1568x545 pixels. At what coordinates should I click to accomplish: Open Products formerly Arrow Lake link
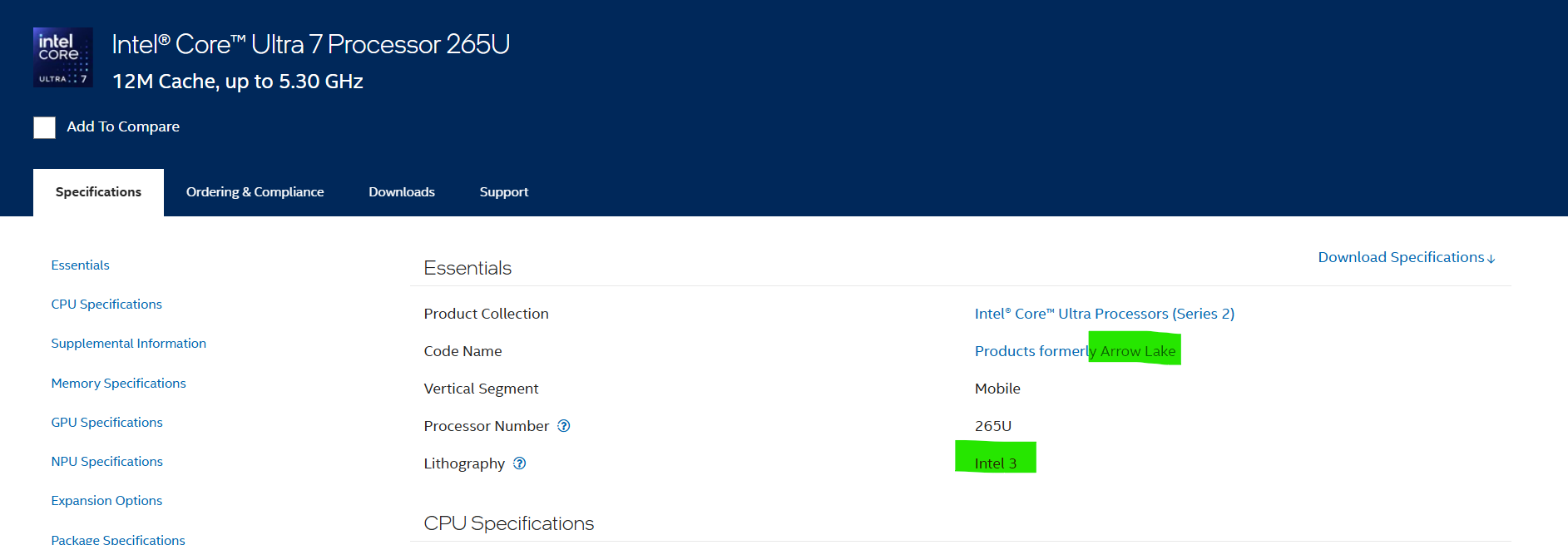(1075, 351)
